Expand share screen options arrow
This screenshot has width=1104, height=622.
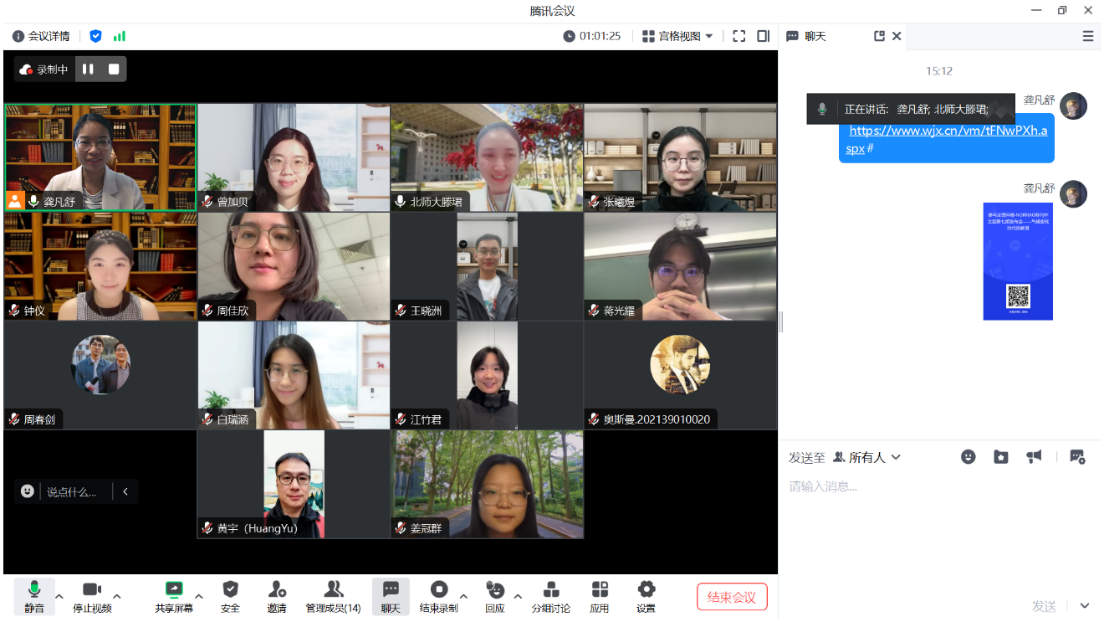pyautogui.click(x=199, y=597)
